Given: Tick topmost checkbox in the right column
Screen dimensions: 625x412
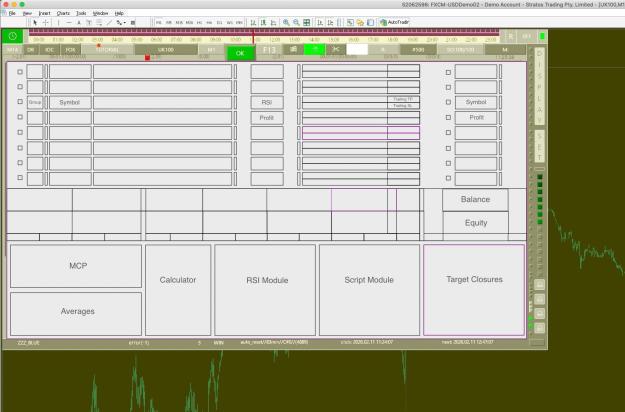Looking at the screenshot, I should pos(448,72).
